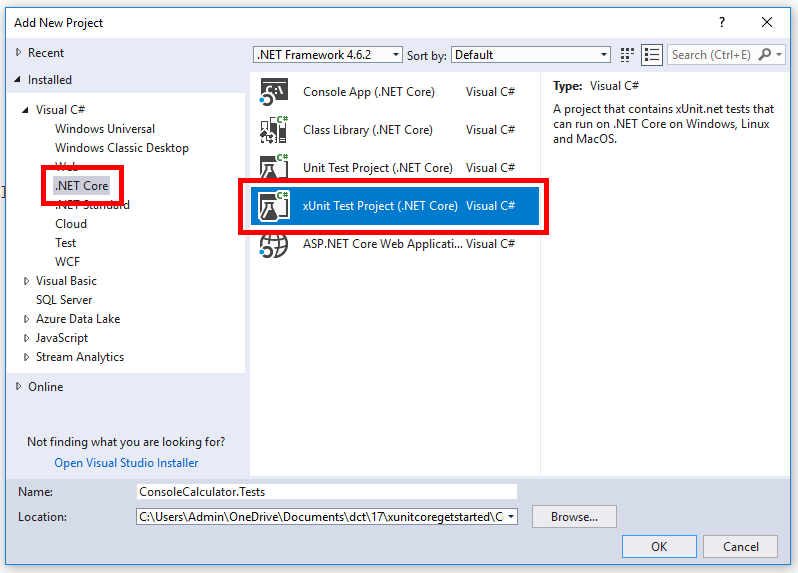The image size is (798, 573).
Task: Select the .NET Core category
Action: coord(82,186)
